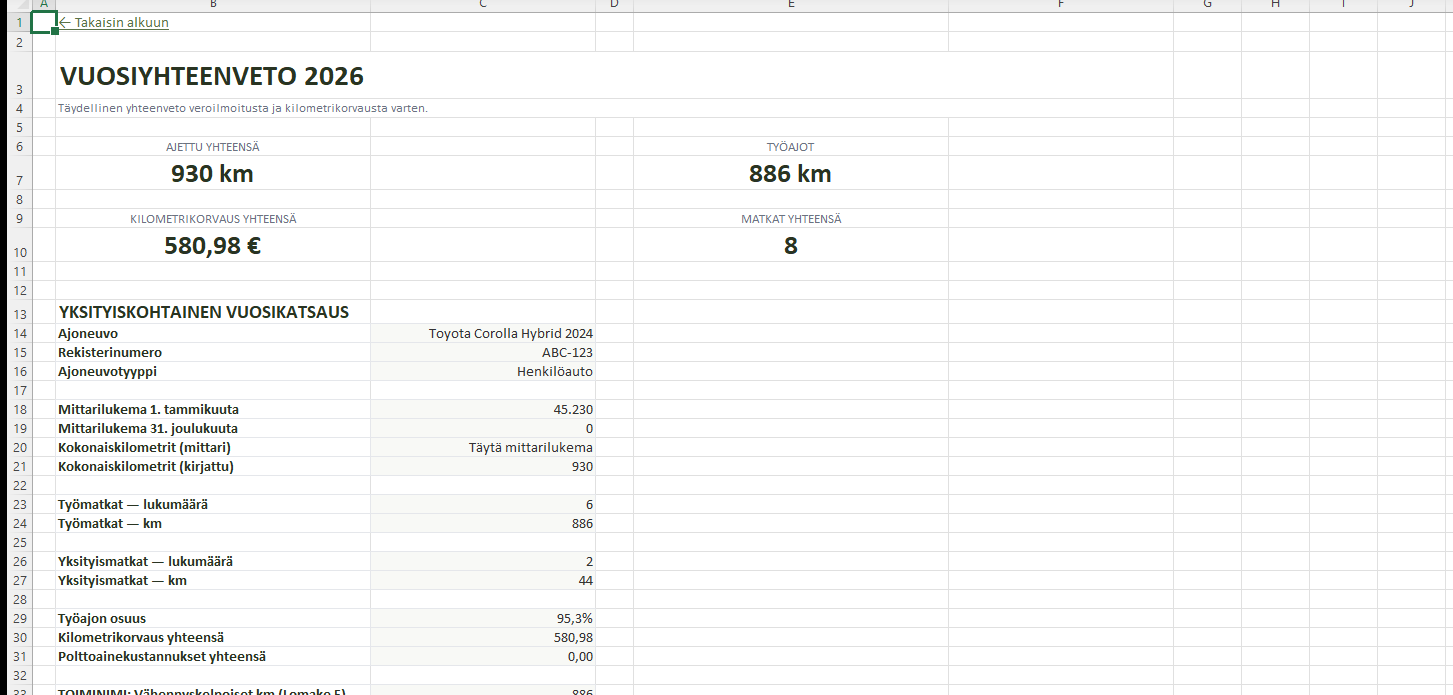This screenshot has height=695, width=1453.
Task: Click the Henkilöauto vehicle type cell
Action: (548, 371)
